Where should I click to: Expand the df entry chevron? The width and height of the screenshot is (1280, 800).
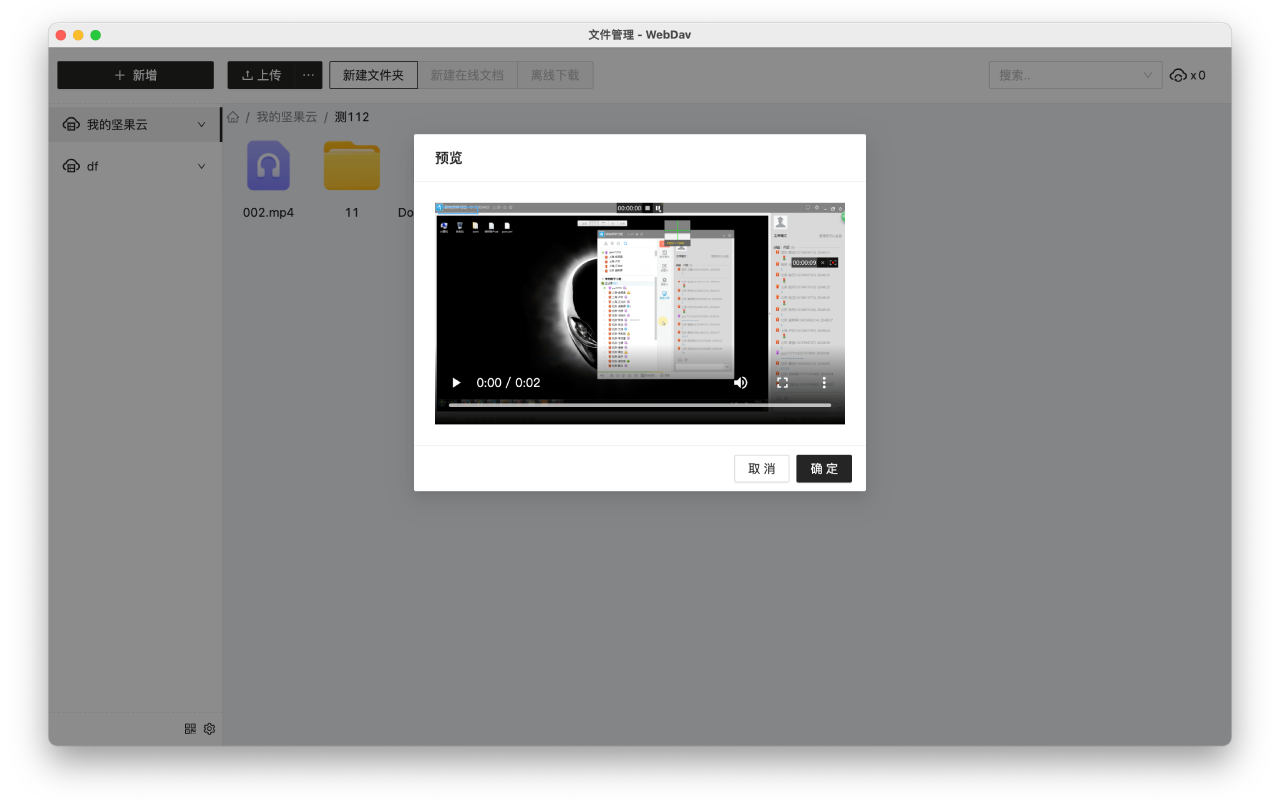tap(201, 166)
